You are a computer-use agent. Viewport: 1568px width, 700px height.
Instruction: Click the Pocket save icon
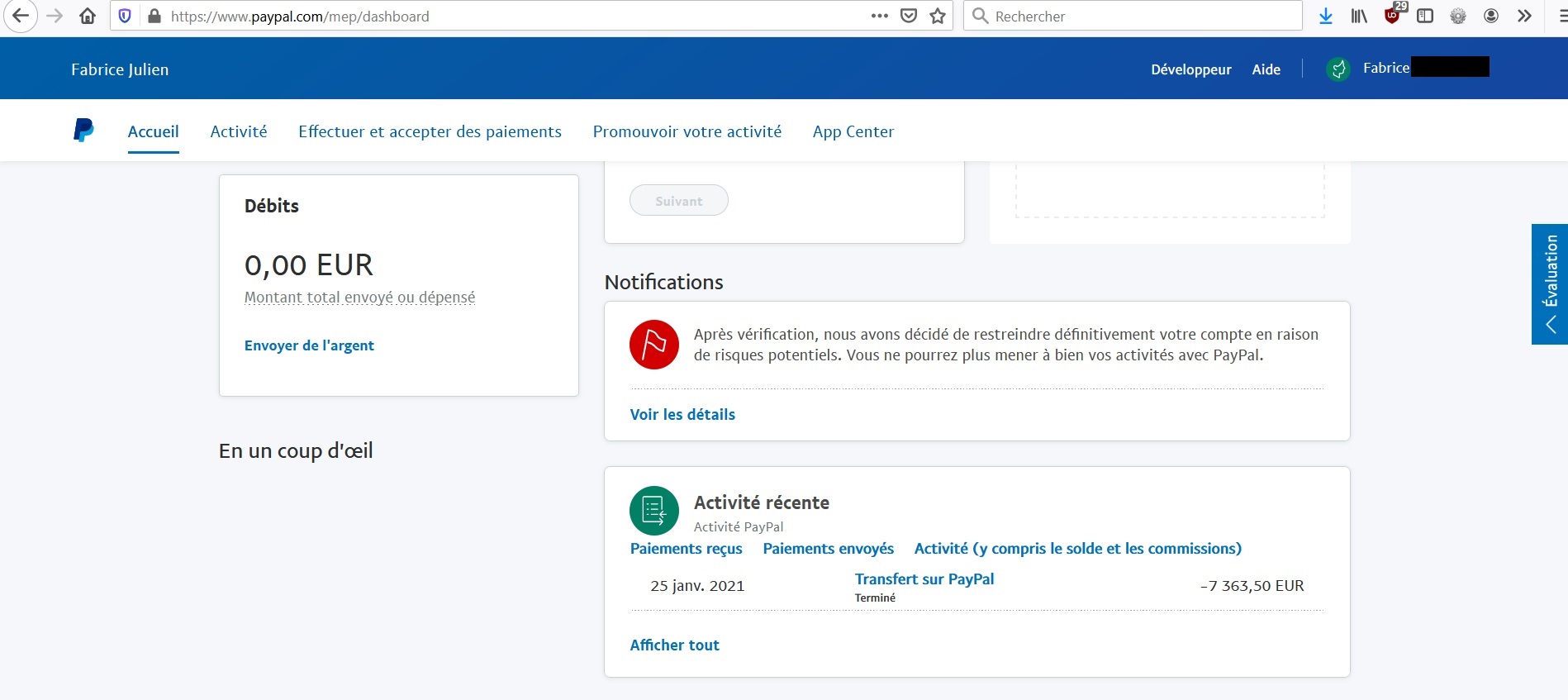pyautogui.click(x=909, y=16)
